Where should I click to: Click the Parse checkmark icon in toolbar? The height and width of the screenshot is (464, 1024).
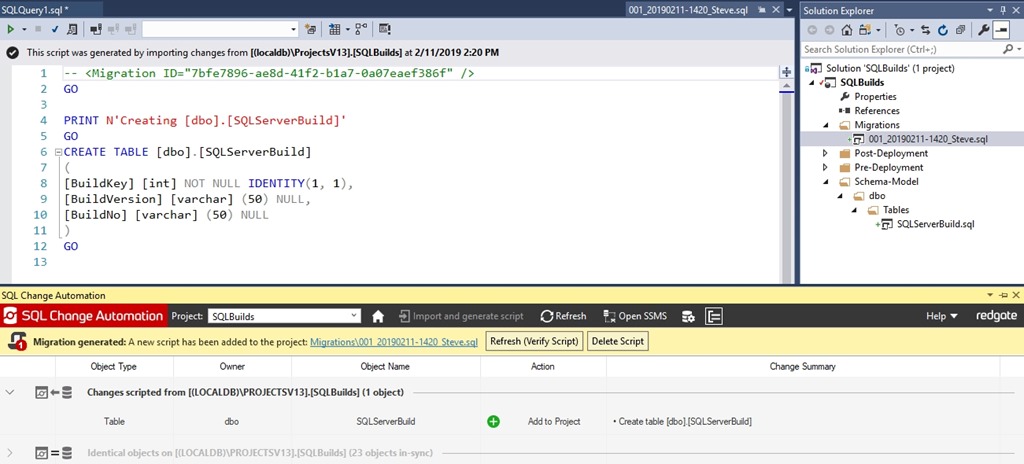click(56, 30)
